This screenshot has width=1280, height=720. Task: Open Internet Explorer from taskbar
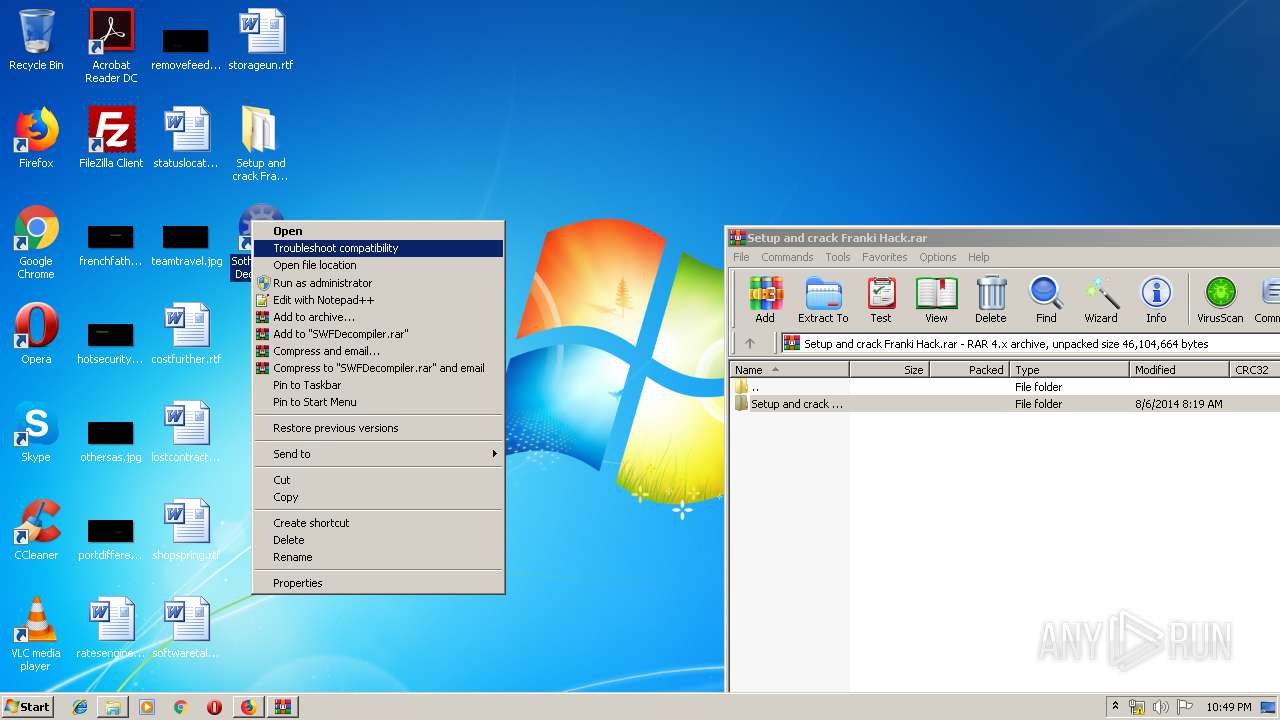click(x=80, y=706)
